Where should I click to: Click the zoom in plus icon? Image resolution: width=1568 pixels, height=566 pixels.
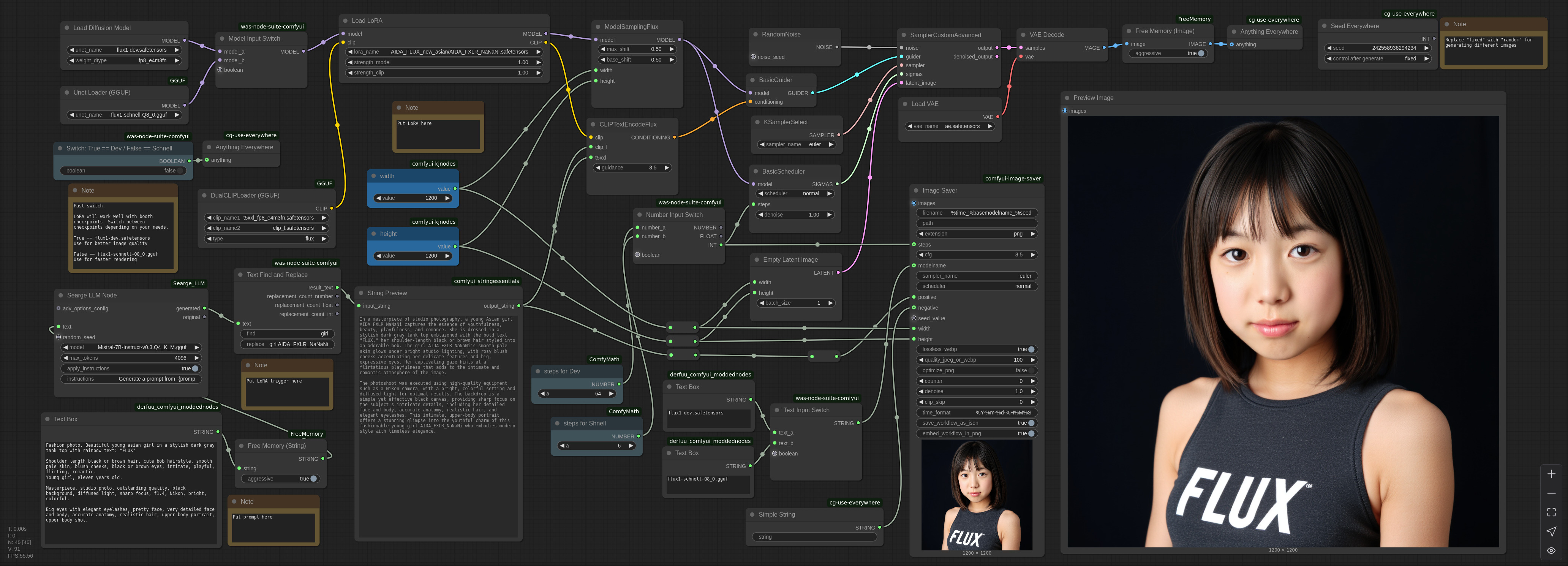click(x=1551, y=474)
